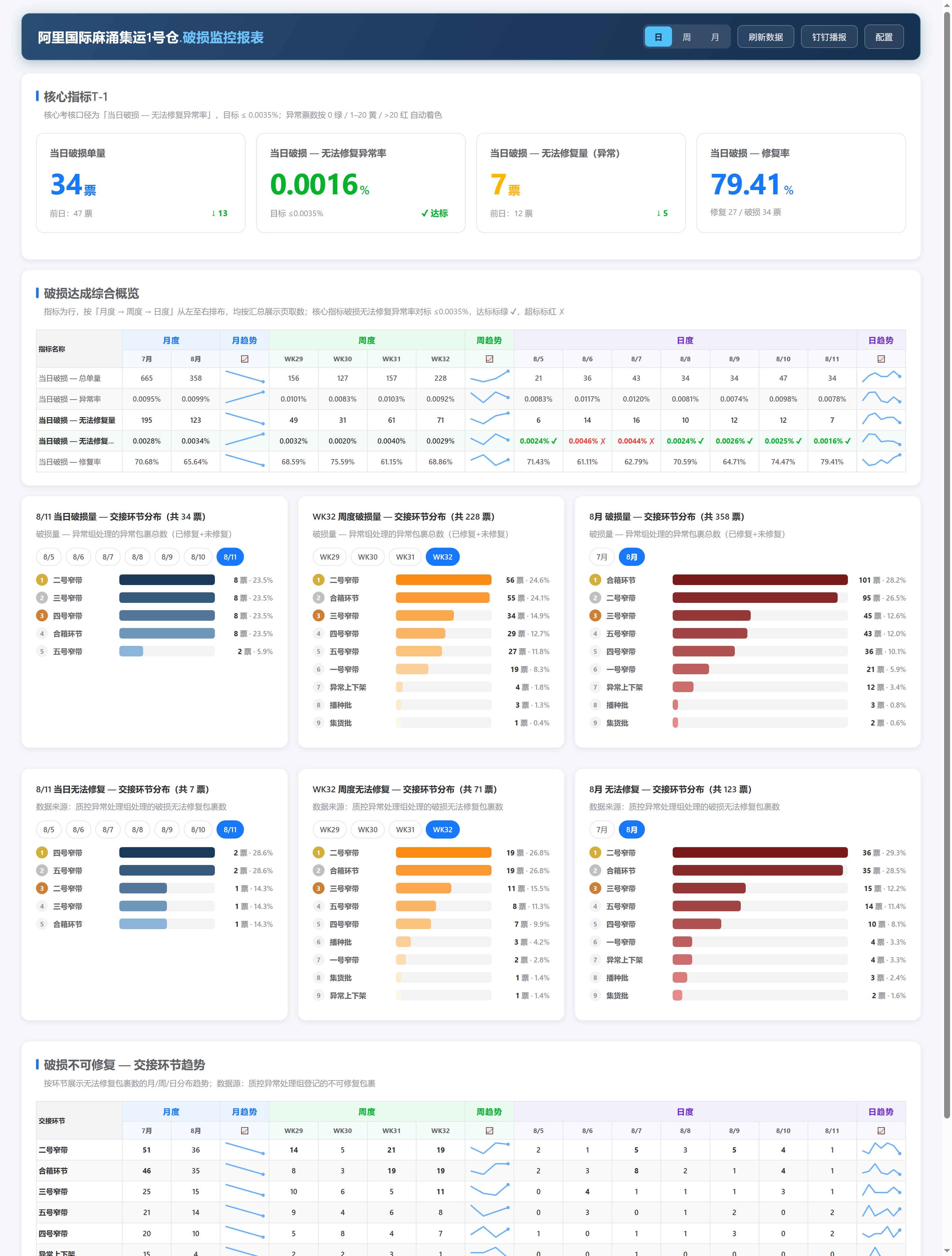Click 日趋势 chart icon in 交接环节趋势 table
952x1256 pixels.
pyautogui.click(x=881, y=1130)
